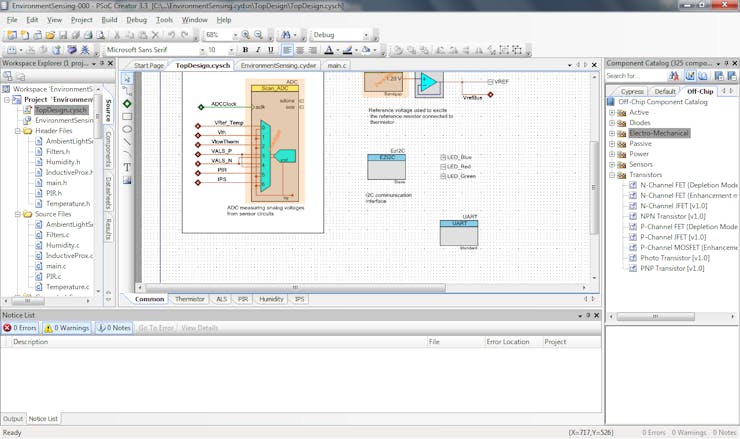This screenshot has width=740, height=439.
Task: Switch to the main.c tab
Action: [x=336, y=65]
